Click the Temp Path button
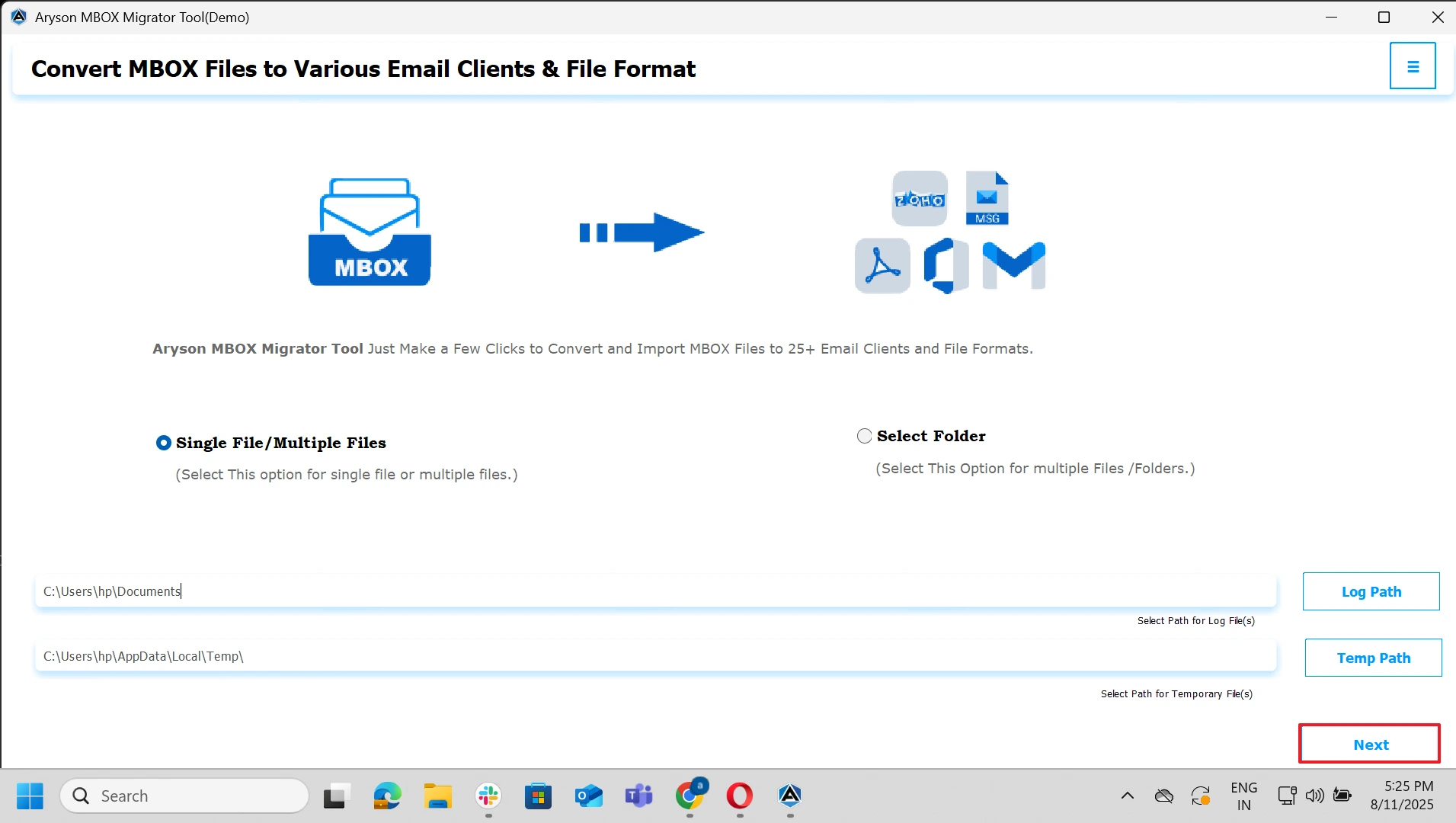 pos(1373,658)
